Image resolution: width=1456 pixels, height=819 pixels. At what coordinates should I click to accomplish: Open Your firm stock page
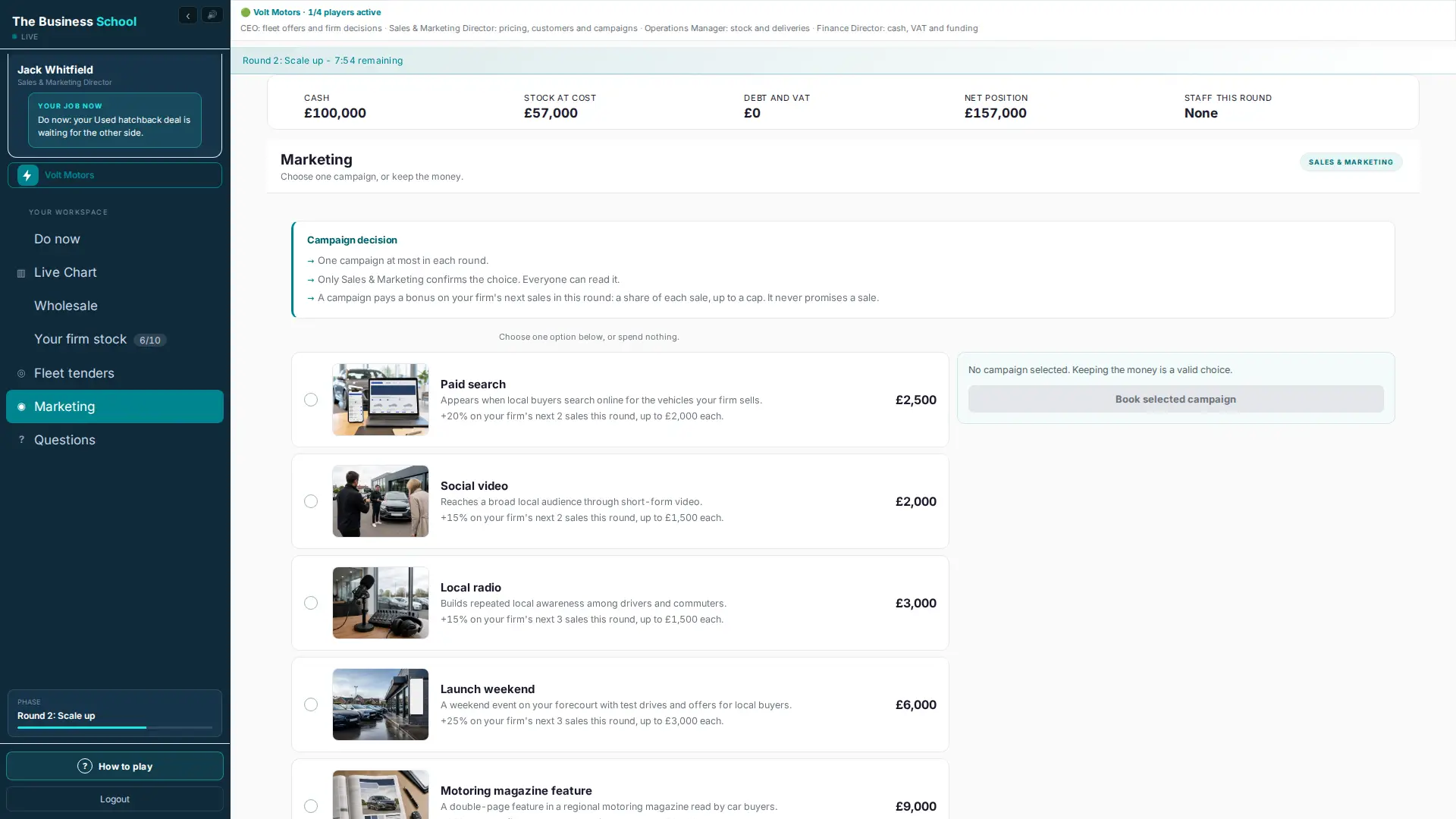pyautogui.click(x=115, y=339)
